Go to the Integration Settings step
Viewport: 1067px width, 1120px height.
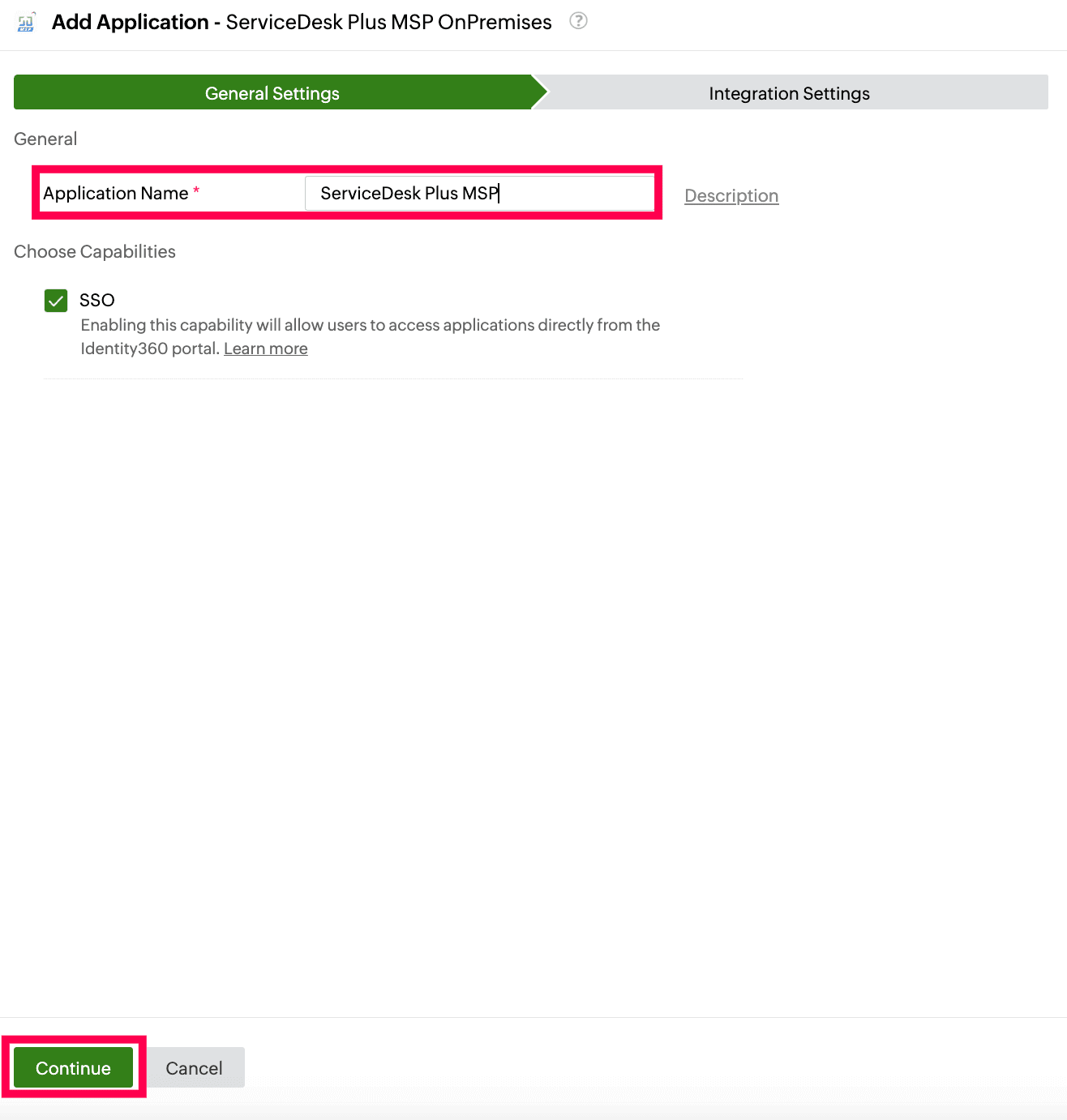[789, 93]
